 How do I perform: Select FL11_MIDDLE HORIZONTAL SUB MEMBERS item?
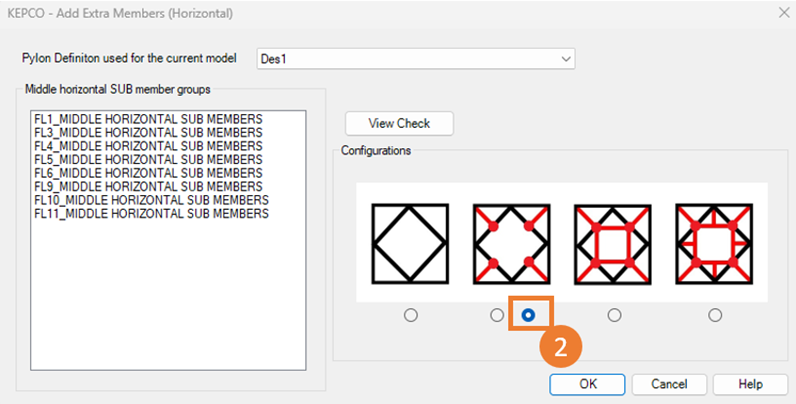pos(151,214)
